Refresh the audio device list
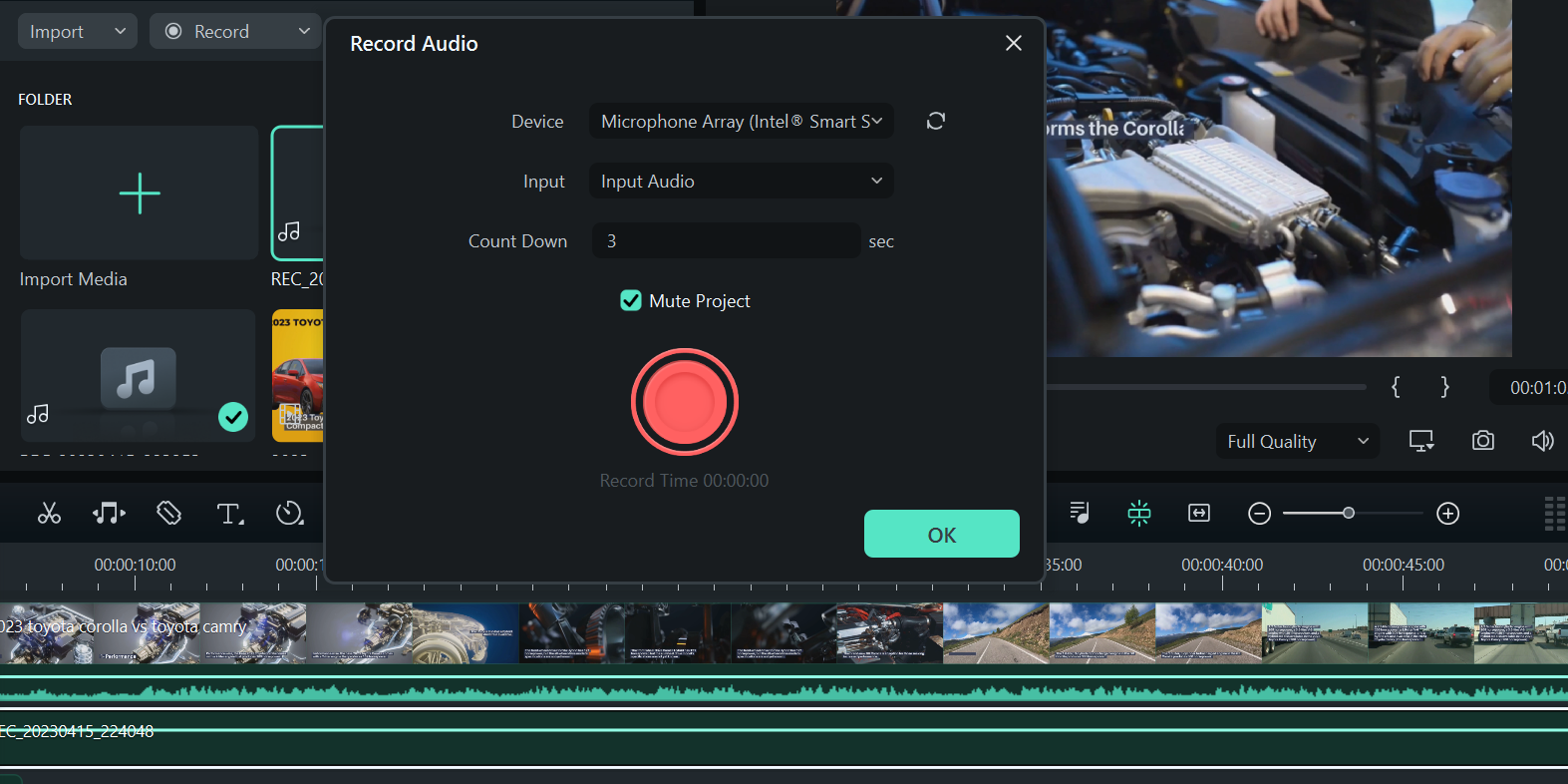Image resolution: width=1568 pixels, height=784 pixels. pos(935,122)
